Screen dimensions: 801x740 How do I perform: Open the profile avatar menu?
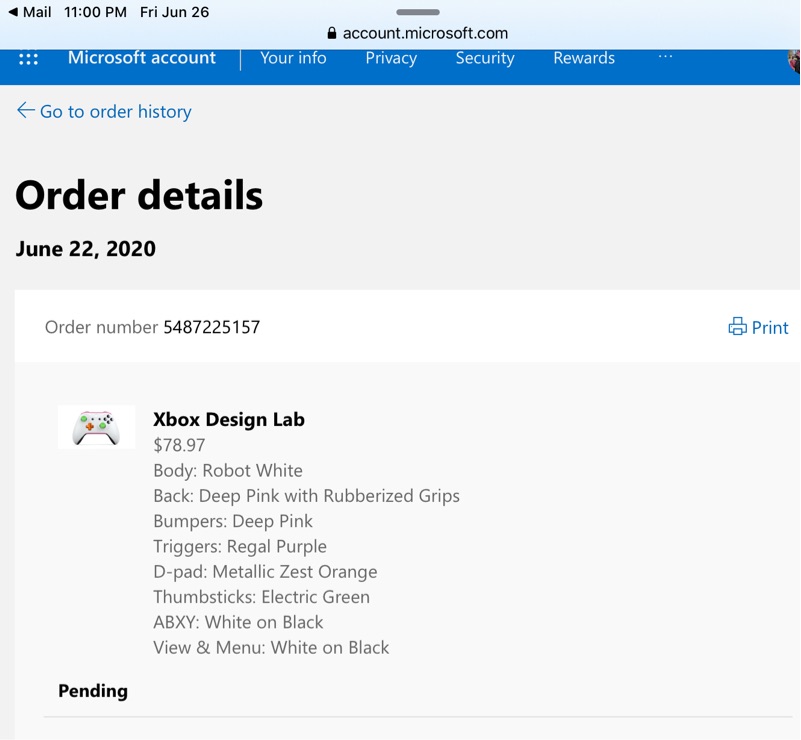pos(794,60)
